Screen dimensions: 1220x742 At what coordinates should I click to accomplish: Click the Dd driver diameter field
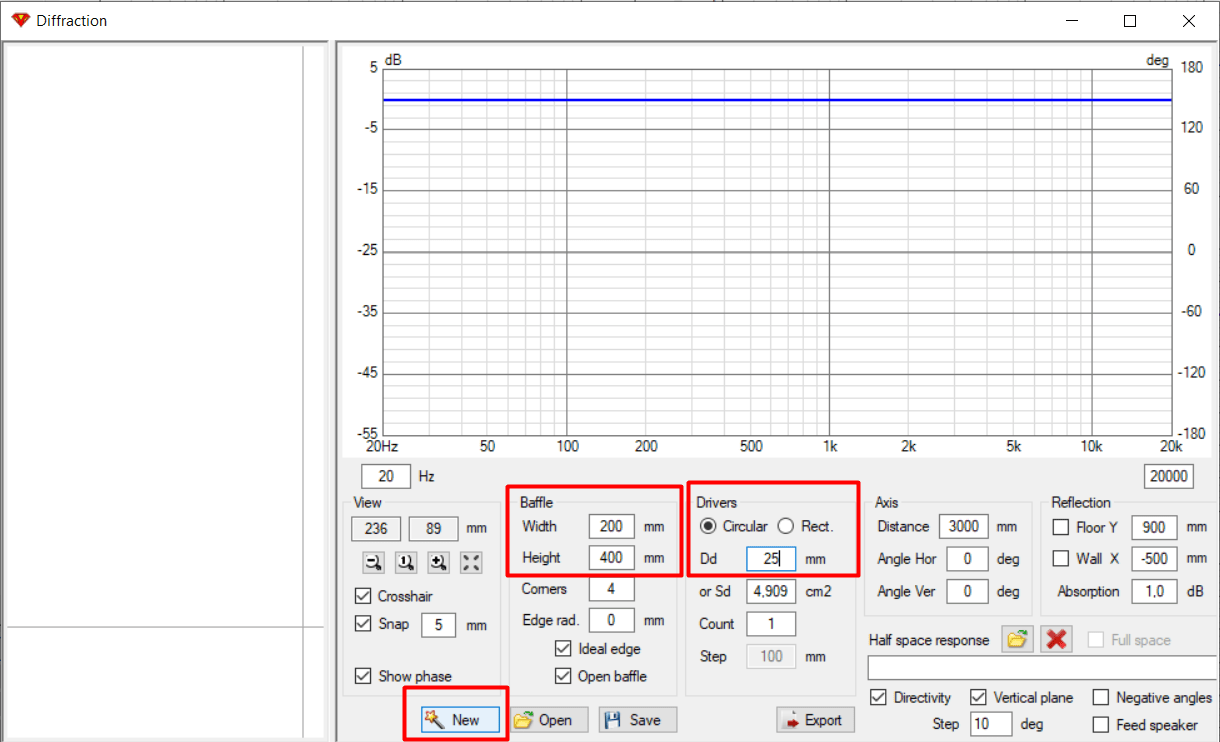coord(771,559)
